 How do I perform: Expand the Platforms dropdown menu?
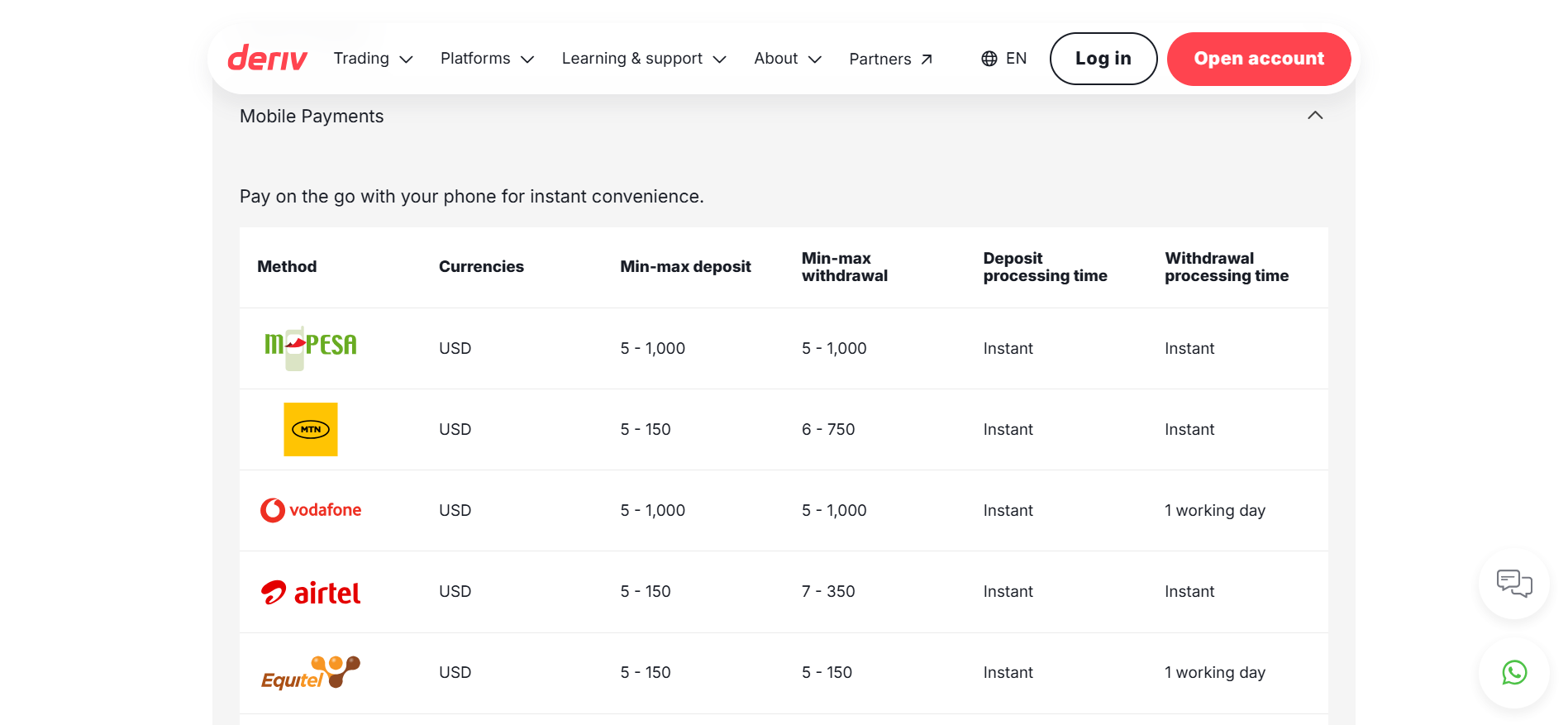pos(487,59)
